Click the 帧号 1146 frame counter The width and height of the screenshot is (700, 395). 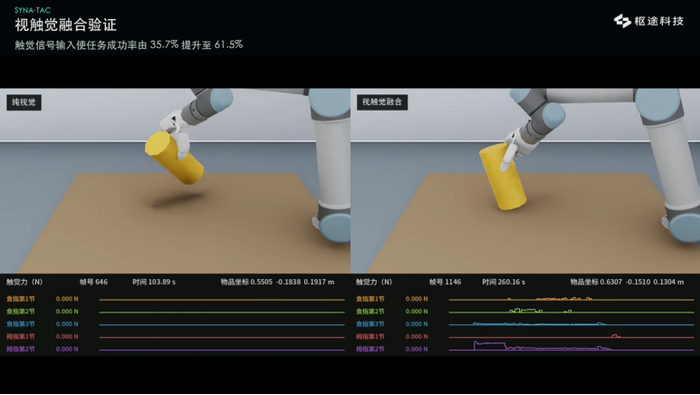445,282
